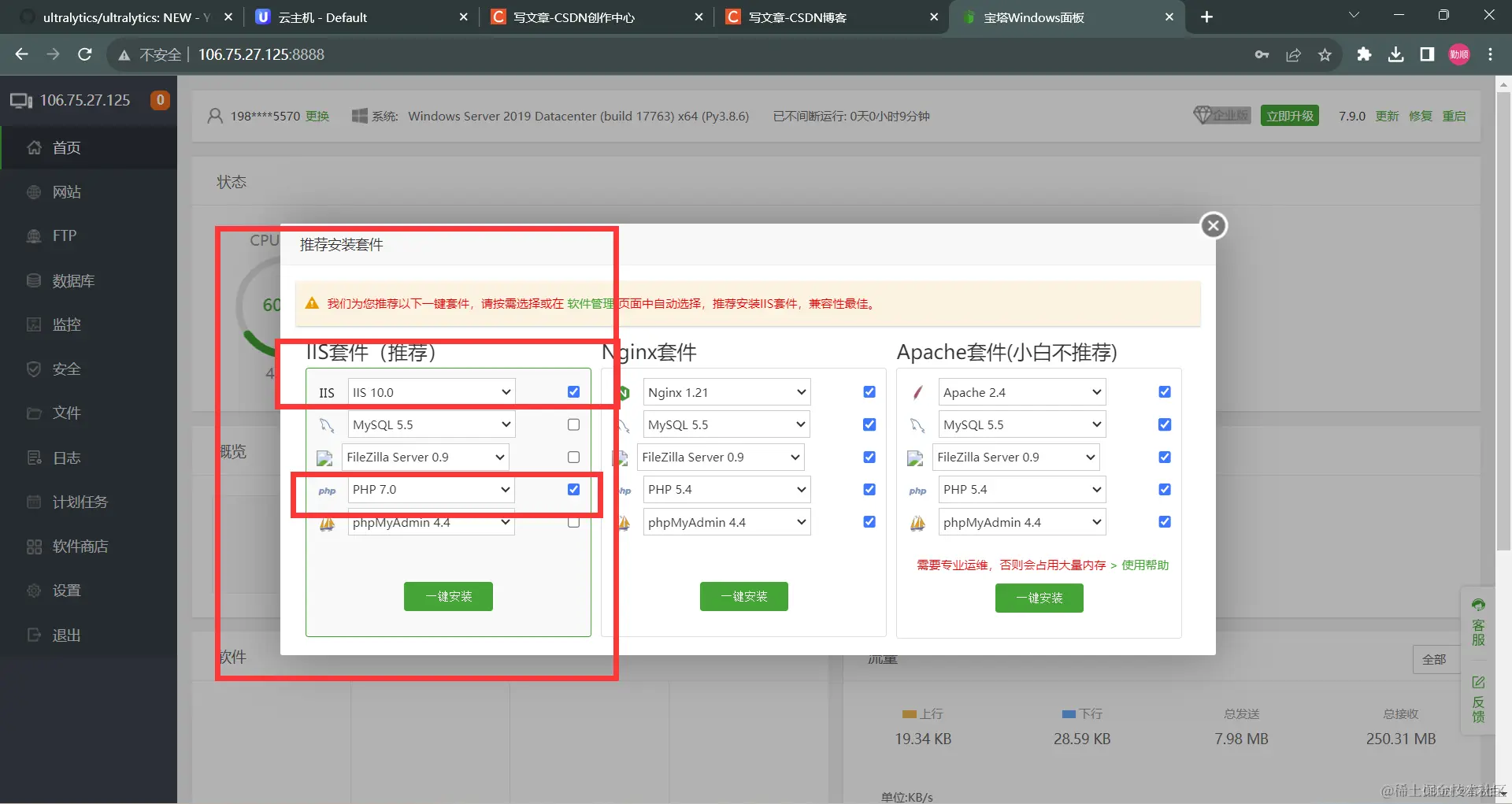Open the 文件 file manager
The height and width of the screenshot is (804, 1512).
point(68,413)
